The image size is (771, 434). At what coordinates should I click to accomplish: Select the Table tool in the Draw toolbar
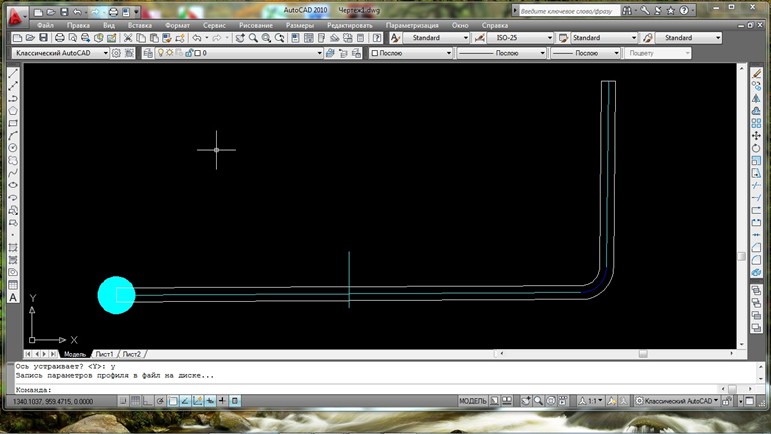(x=13, y=285)
